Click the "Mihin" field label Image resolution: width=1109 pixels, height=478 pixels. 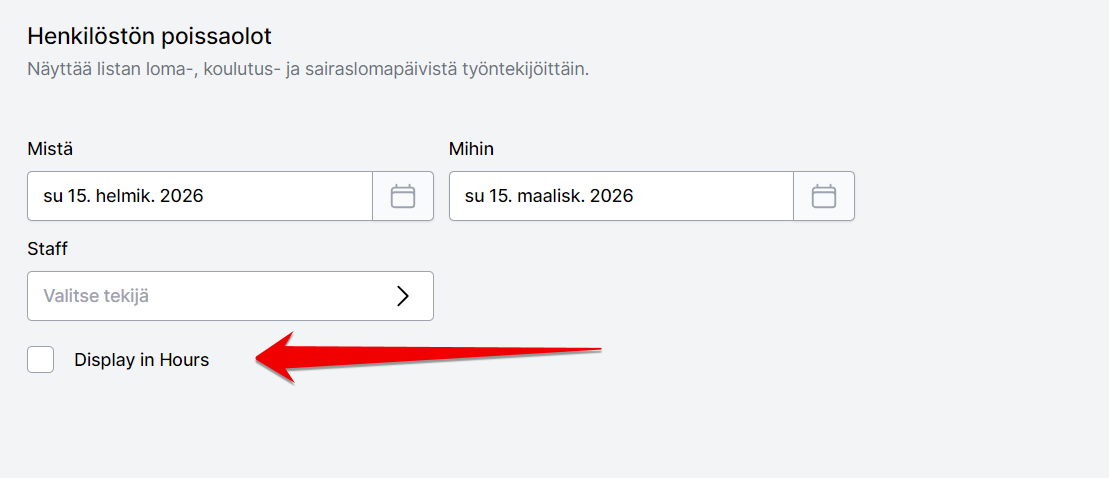coord(471,149)
